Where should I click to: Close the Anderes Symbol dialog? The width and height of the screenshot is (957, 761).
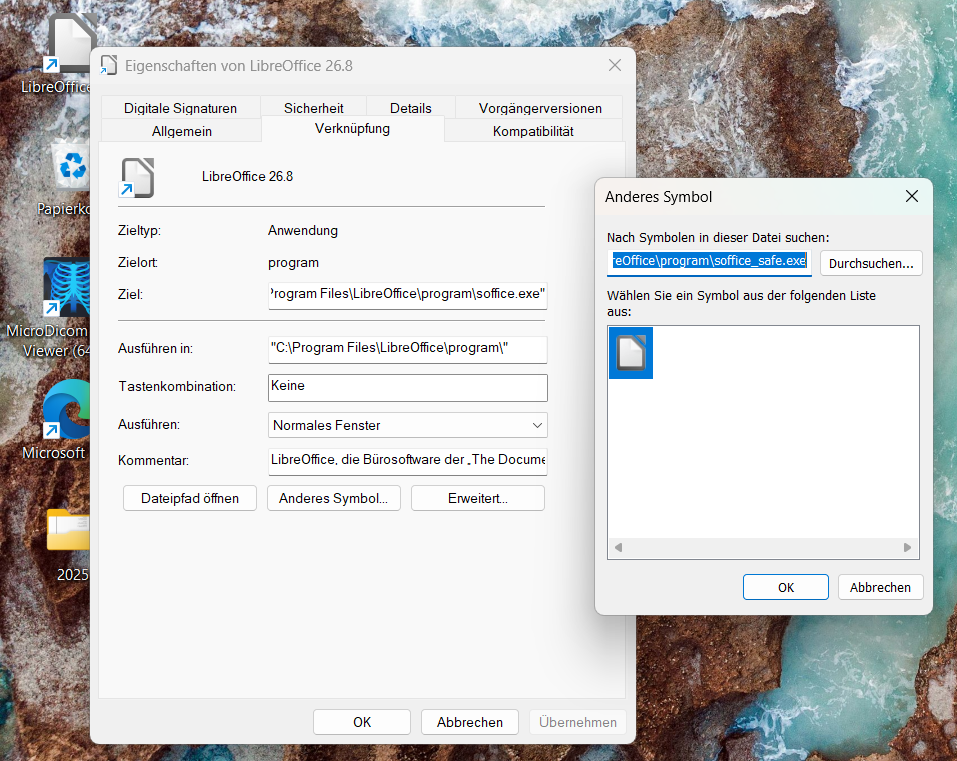(x=912, y=196)
